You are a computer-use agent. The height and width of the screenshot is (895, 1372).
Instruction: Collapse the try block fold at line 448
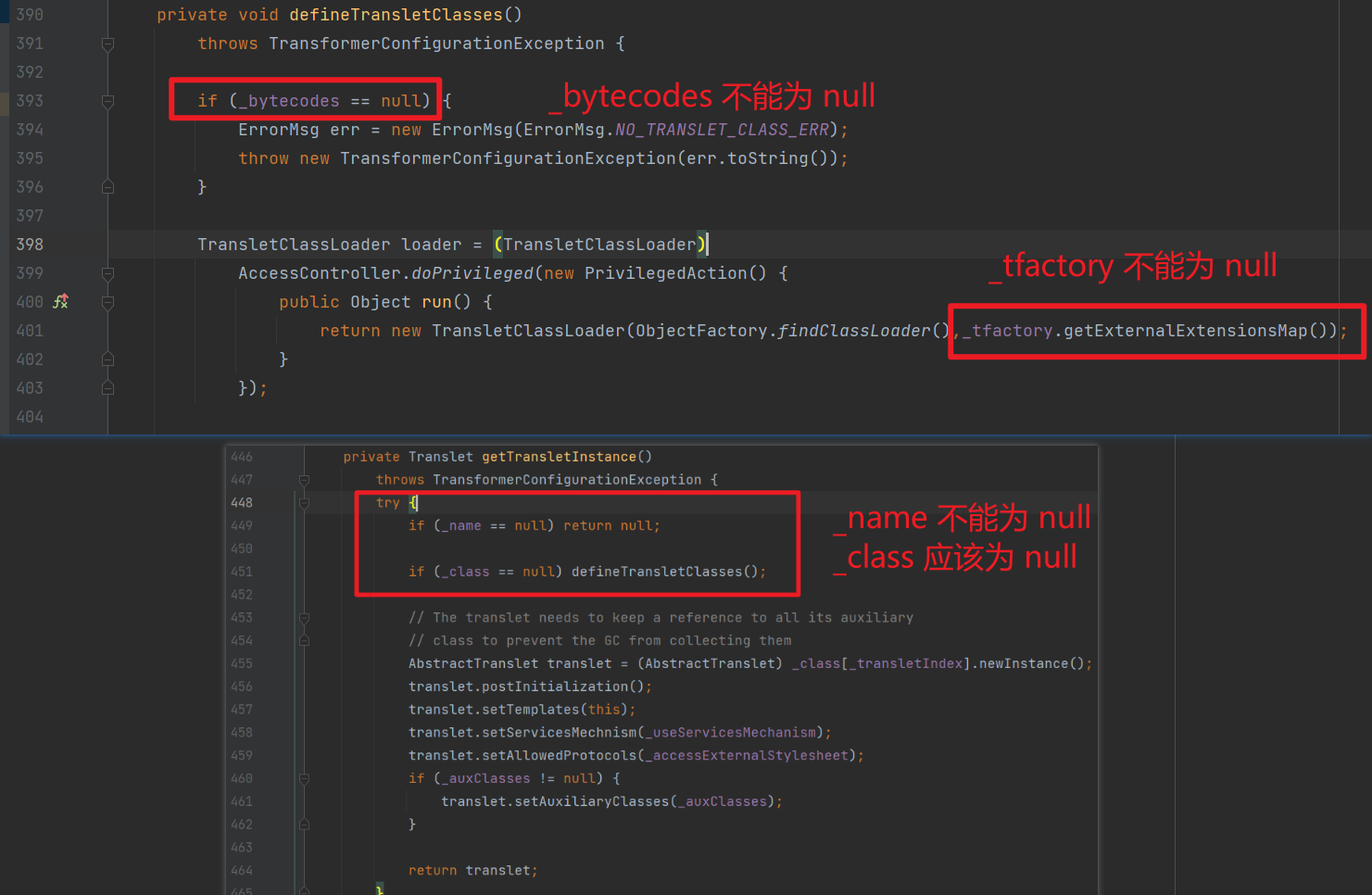[x=305, y=502]
